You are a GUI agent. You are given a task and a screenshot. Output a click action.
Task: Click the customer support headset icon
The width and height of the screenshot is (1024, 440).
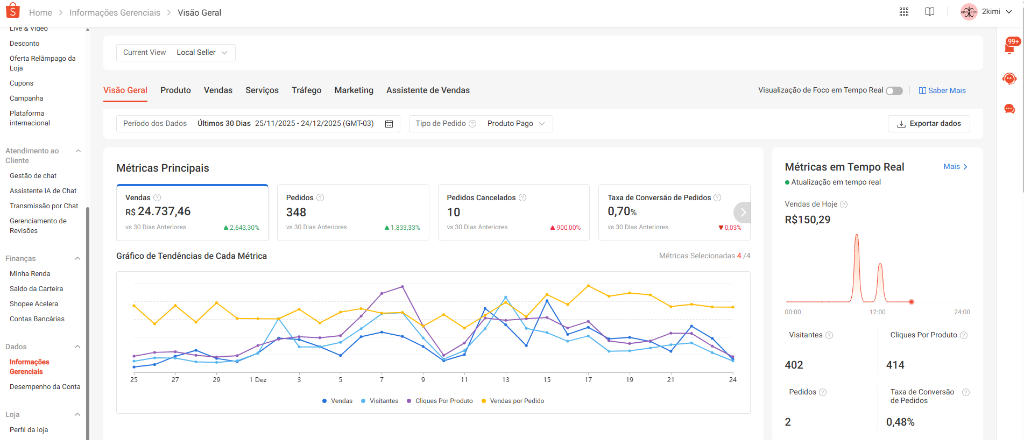pos(1009,78)
